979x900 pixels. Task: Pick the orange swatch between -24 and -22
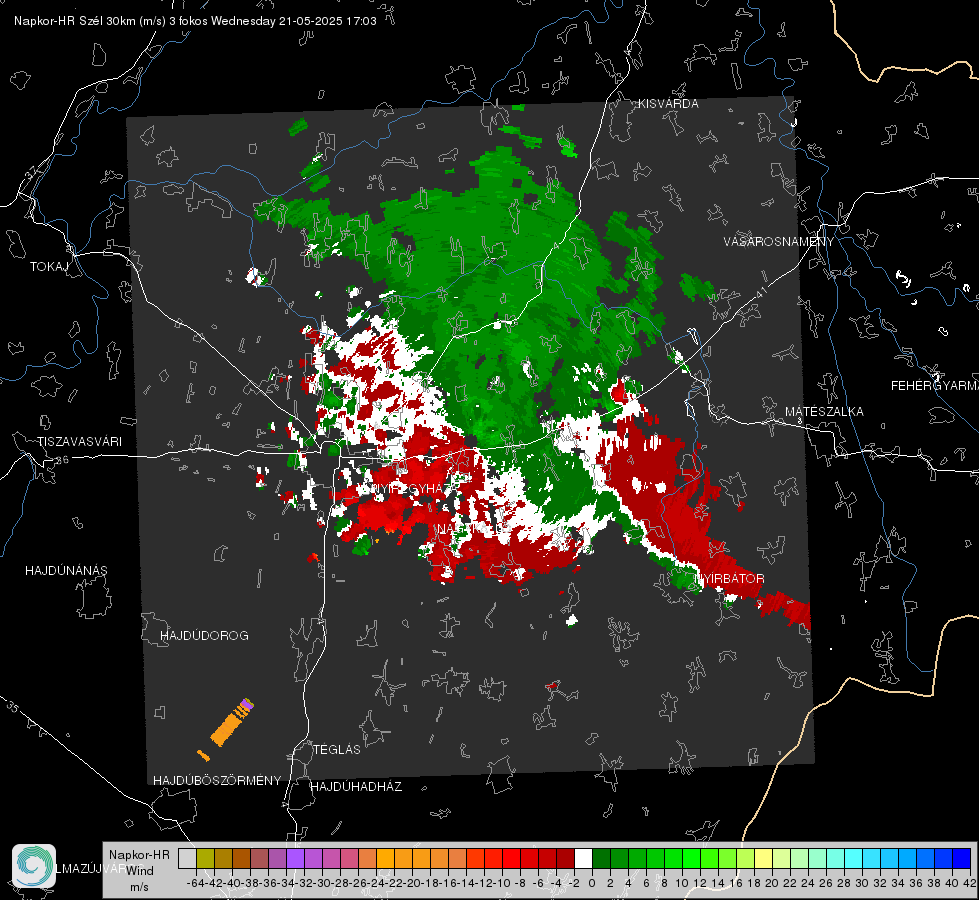click(x=386, y=858)
